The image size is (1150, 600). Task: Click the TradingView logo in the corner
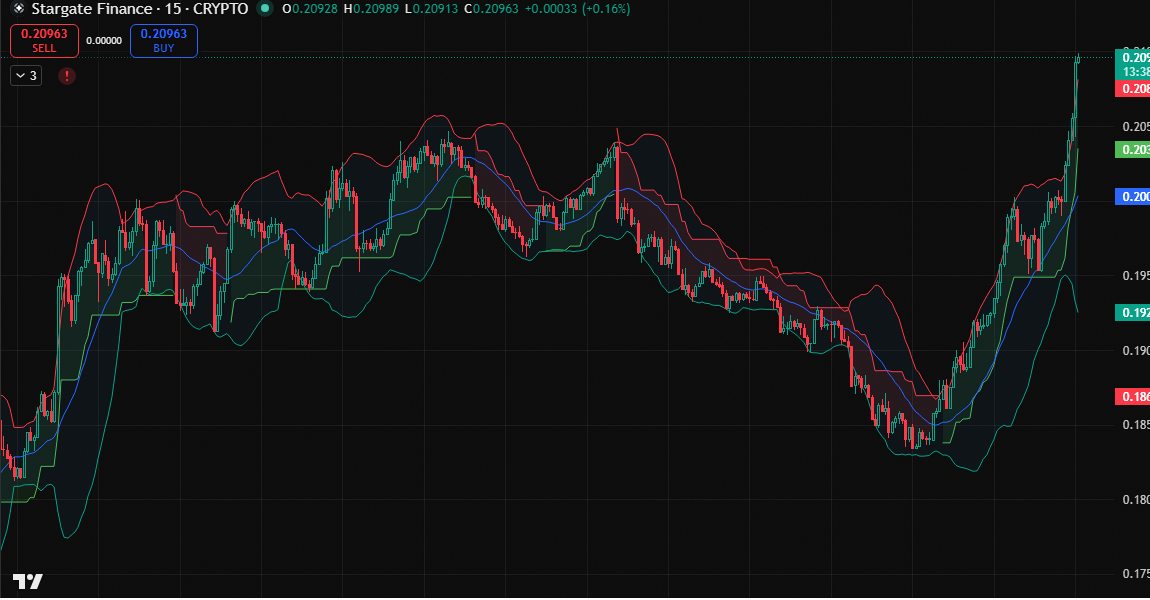(x=27, y=581)
